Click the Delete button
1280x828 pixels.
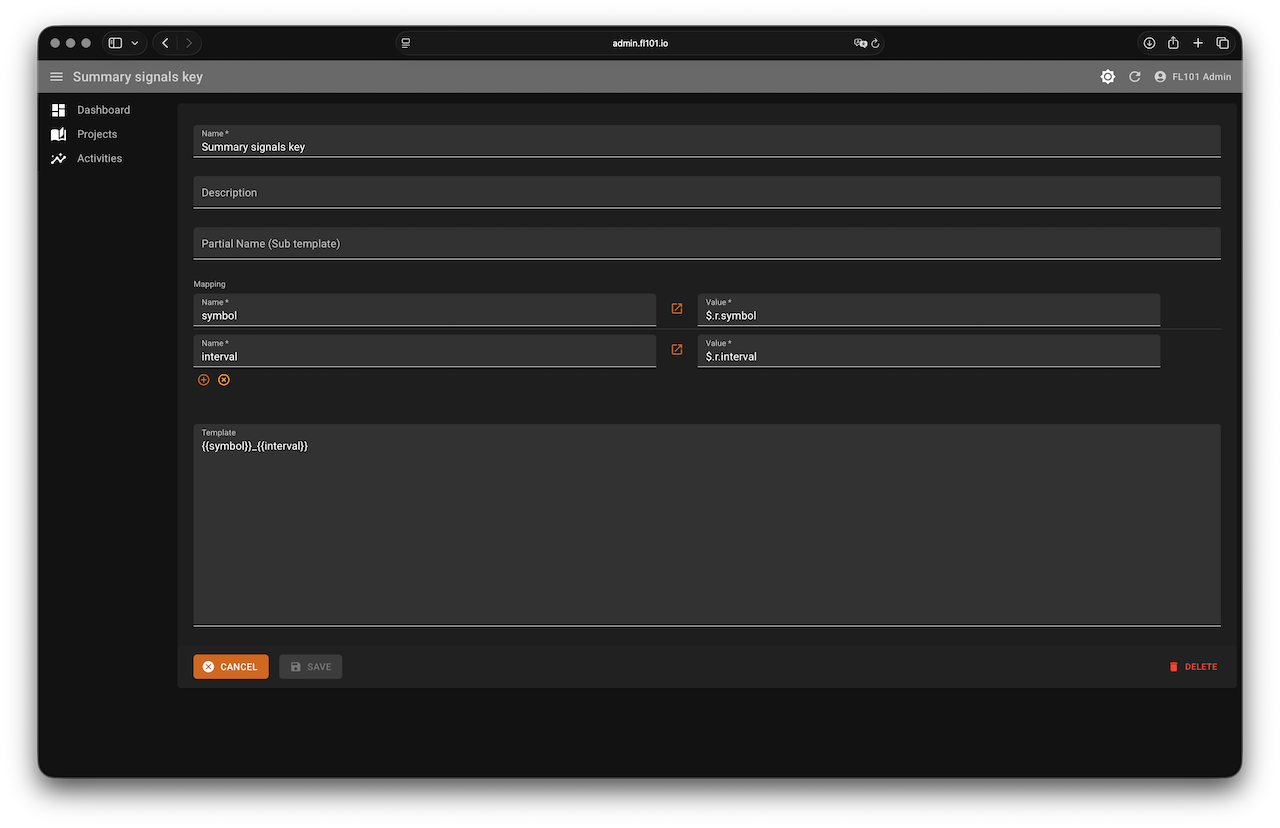[x=1193, y=667]
